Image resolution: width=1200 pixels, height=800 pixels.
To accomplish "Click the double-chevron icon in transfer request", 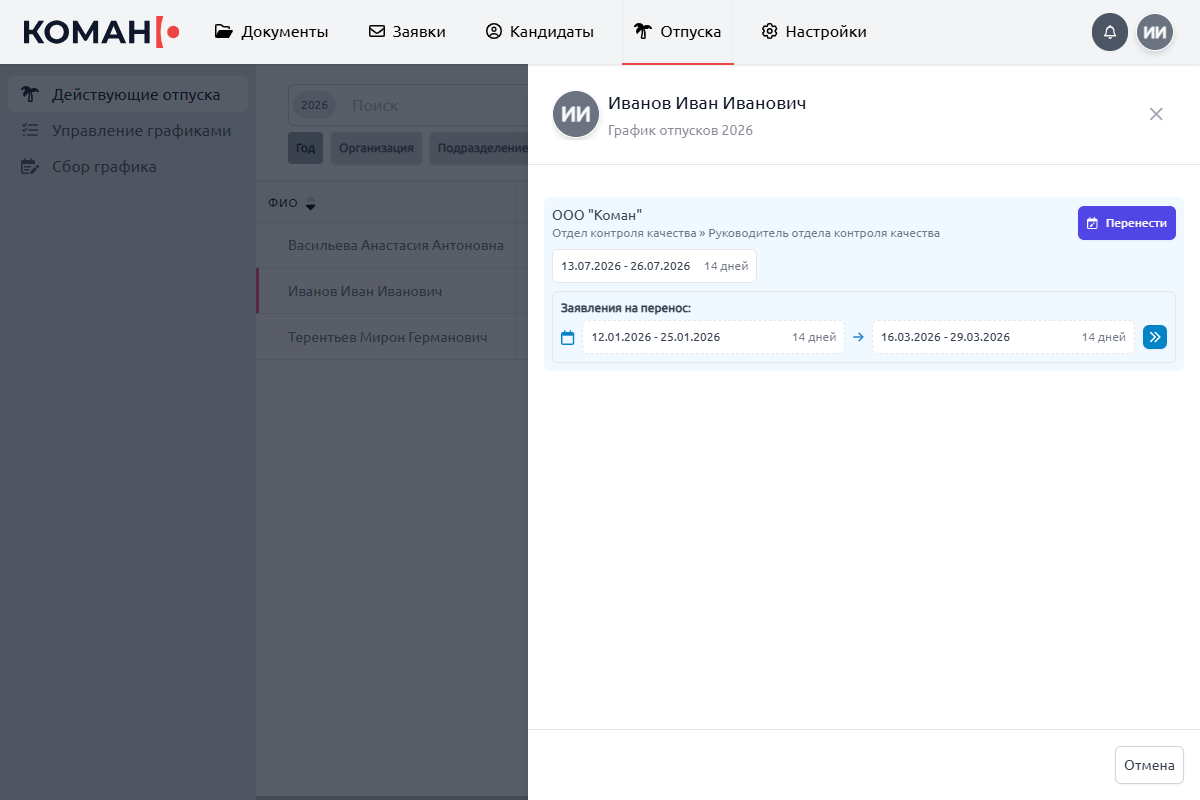I will tap(1155, 337).
